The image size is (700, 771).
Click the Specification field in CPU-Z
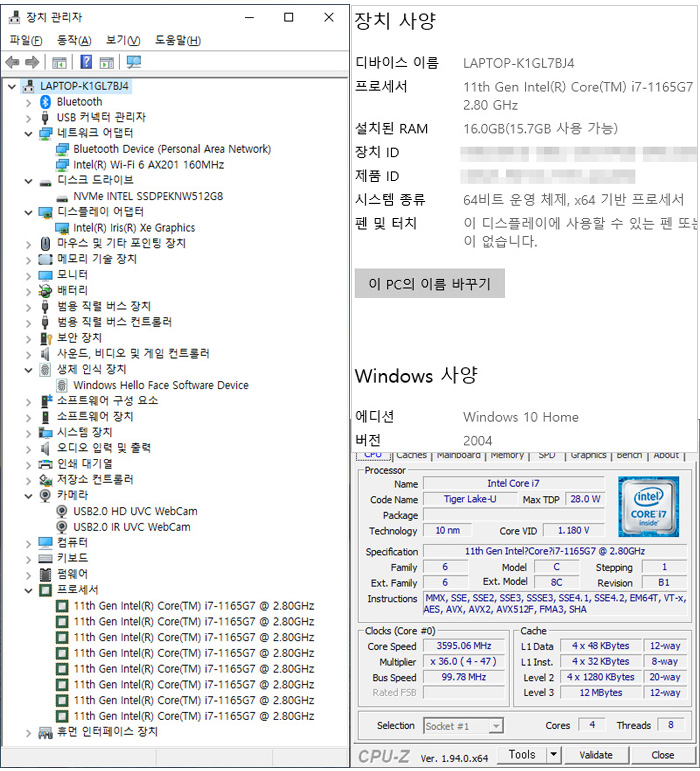point(555,551)
